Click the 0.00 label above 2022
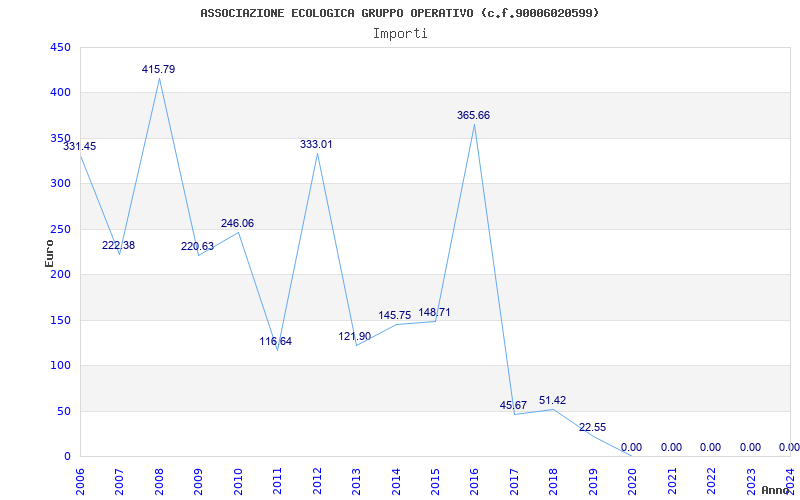The image size is (800, 500). click(x=710, y=447)
